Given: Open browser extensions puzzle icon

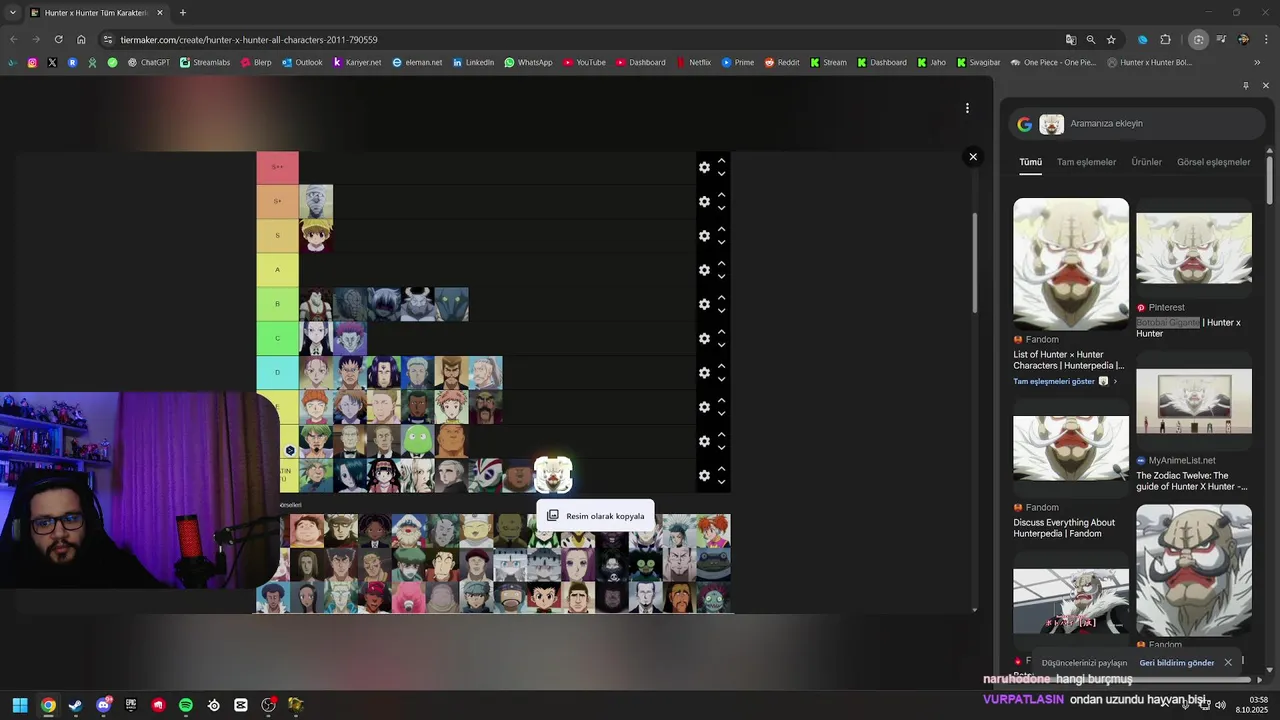Looking at the screenshot, I should pyautogui.click(x=1165, y=40).
